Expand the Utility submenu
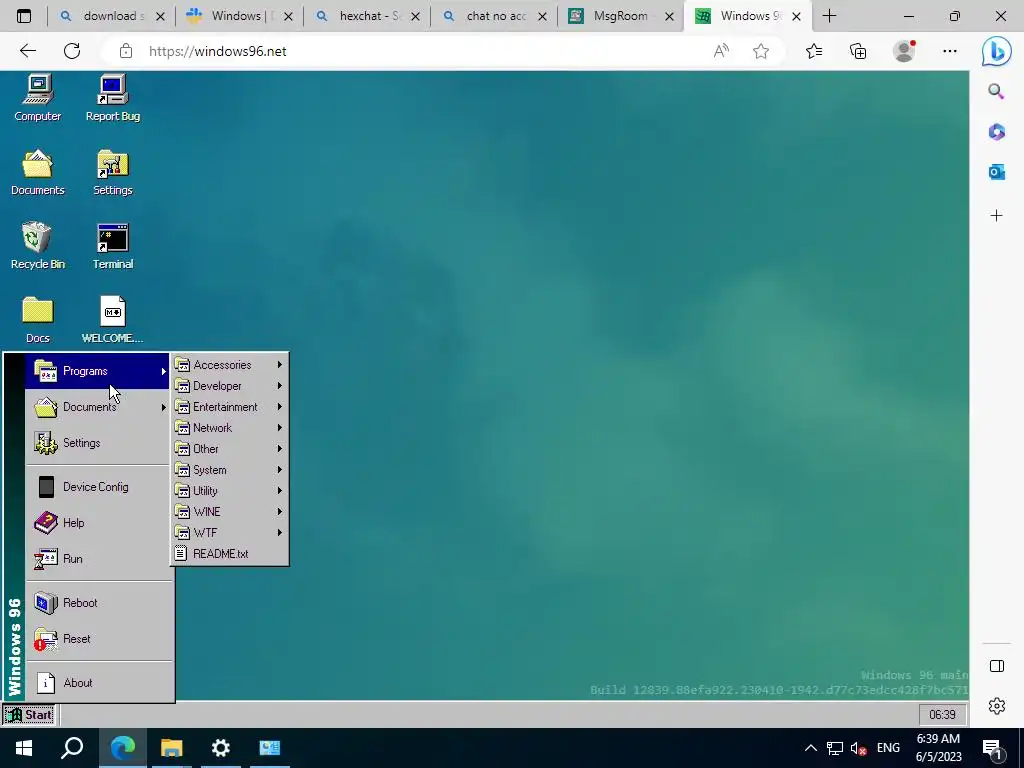The height and width of the screenshot is (768, 1024). (229, 490)
